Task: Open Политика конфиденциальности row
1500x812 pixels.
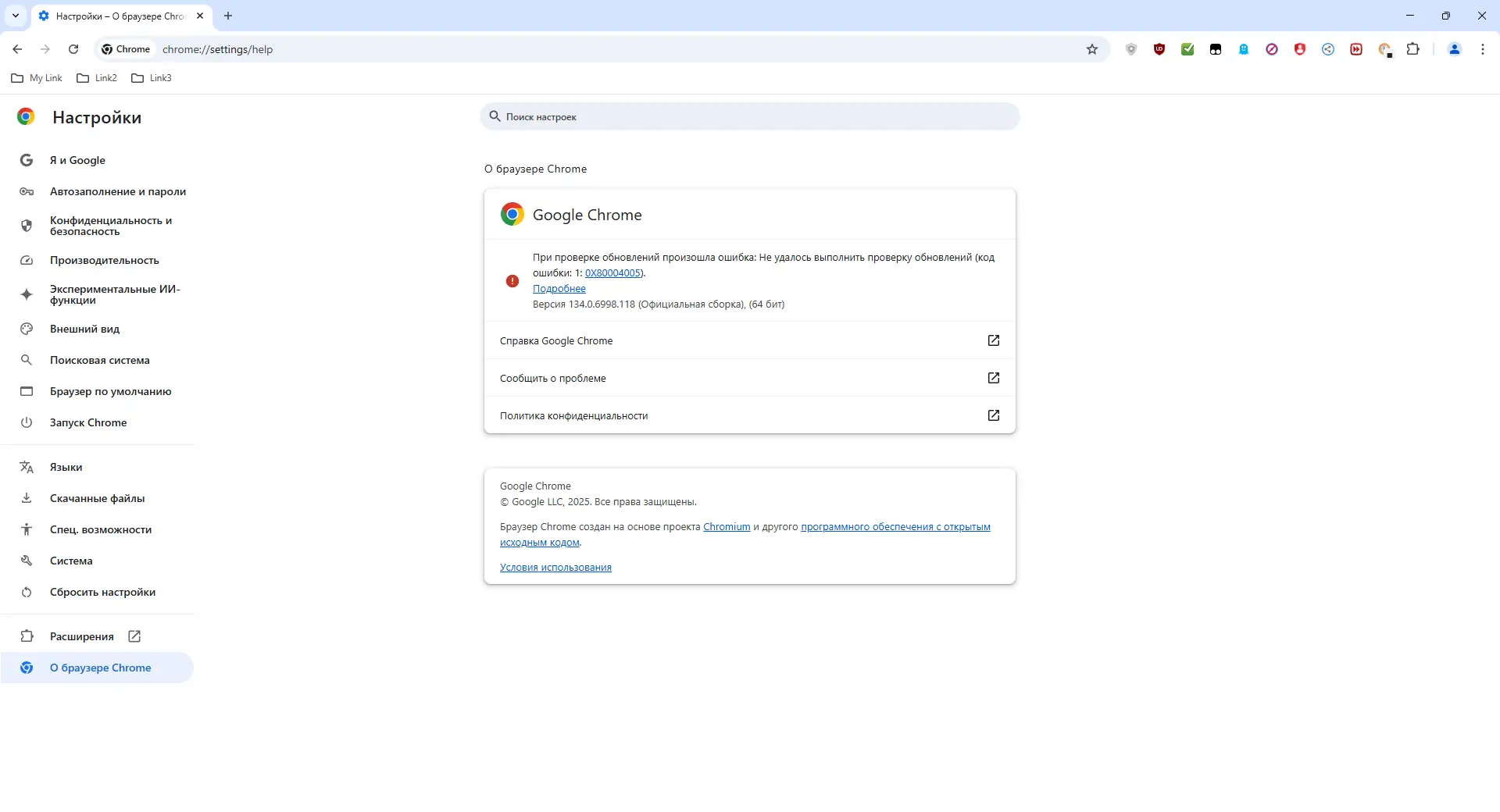Action: pyautogui.click(x=750, y=415)
